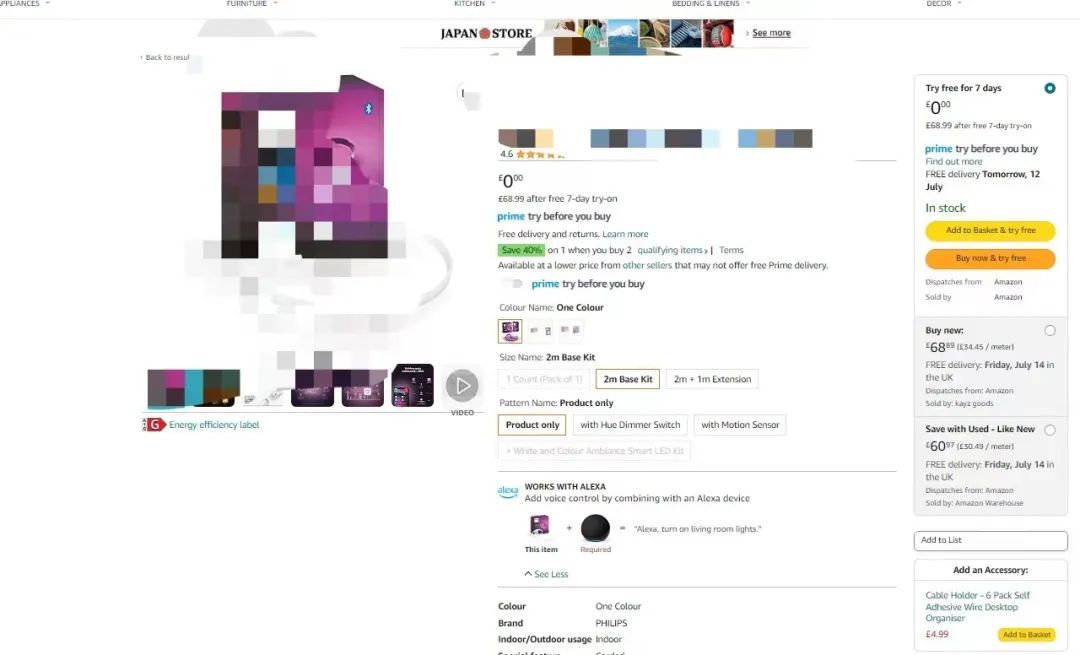The width and height of the screenshot is (1080, 655).
Task: Choose 'Save with Used - Like New' radio
Action: 1049,430
